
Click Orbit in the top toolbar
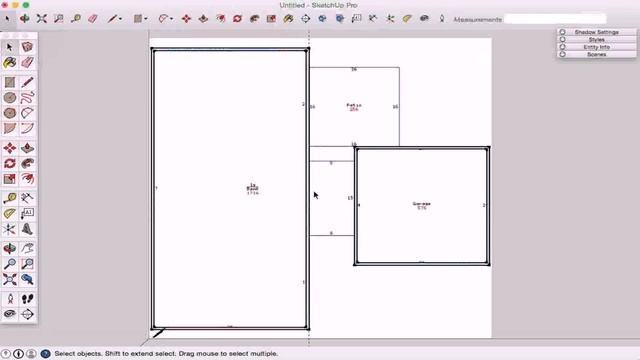[24, 18]
